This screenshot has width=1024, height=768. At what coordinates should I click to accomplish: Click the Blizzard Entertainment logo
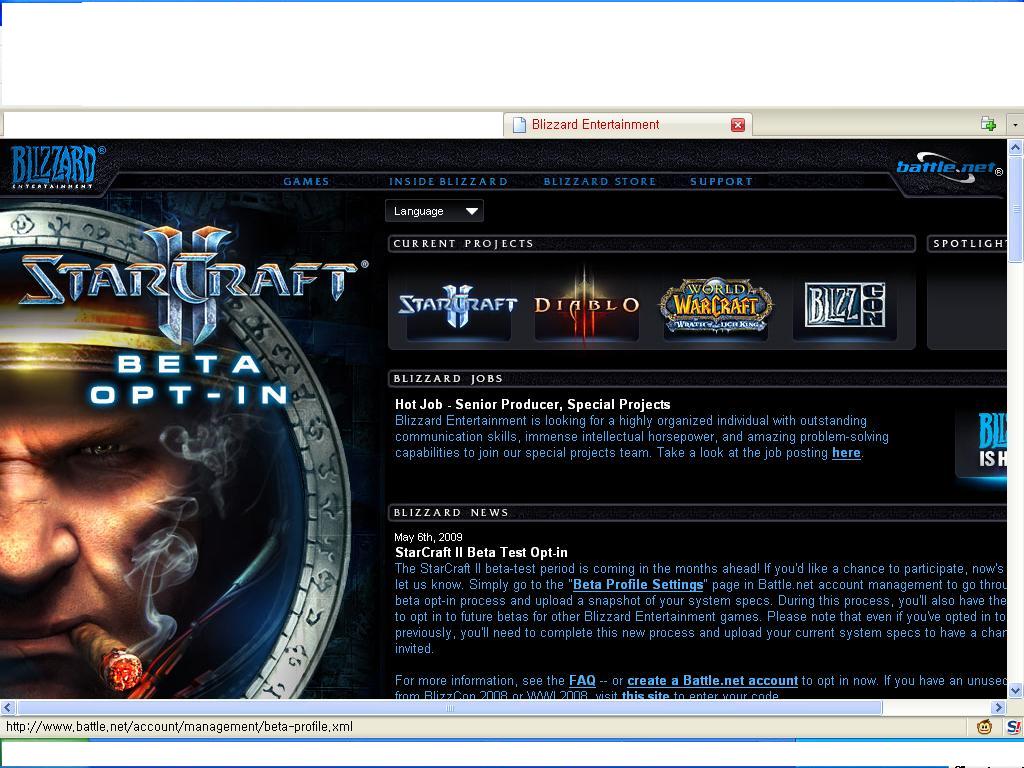[54, 166]
